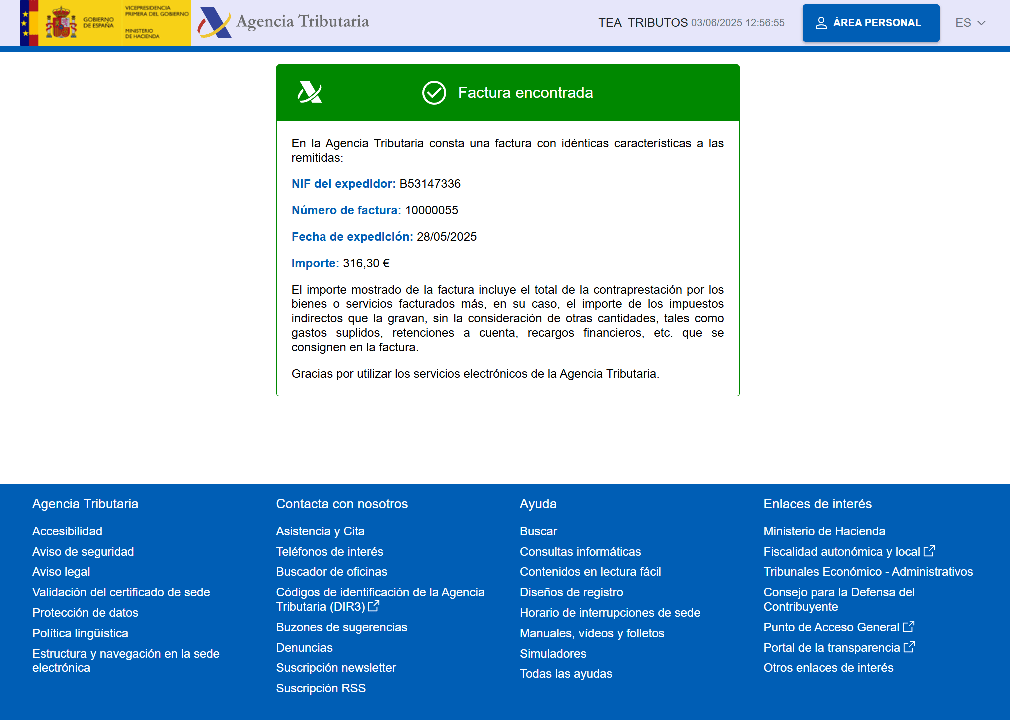This screenshot has height=720, width=1010.
Task: Click Tribunales Económico - Administrativos link
Action: 868,572
